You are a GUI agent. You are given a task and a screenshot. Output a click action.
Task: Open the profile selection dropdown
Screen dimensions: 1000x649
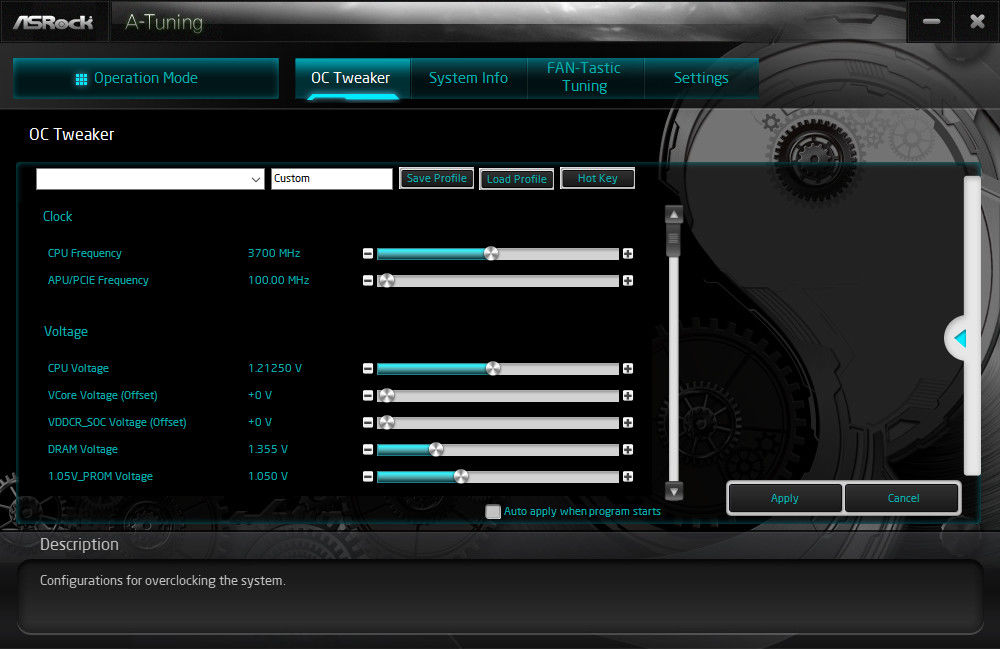(x=151, y=179)
